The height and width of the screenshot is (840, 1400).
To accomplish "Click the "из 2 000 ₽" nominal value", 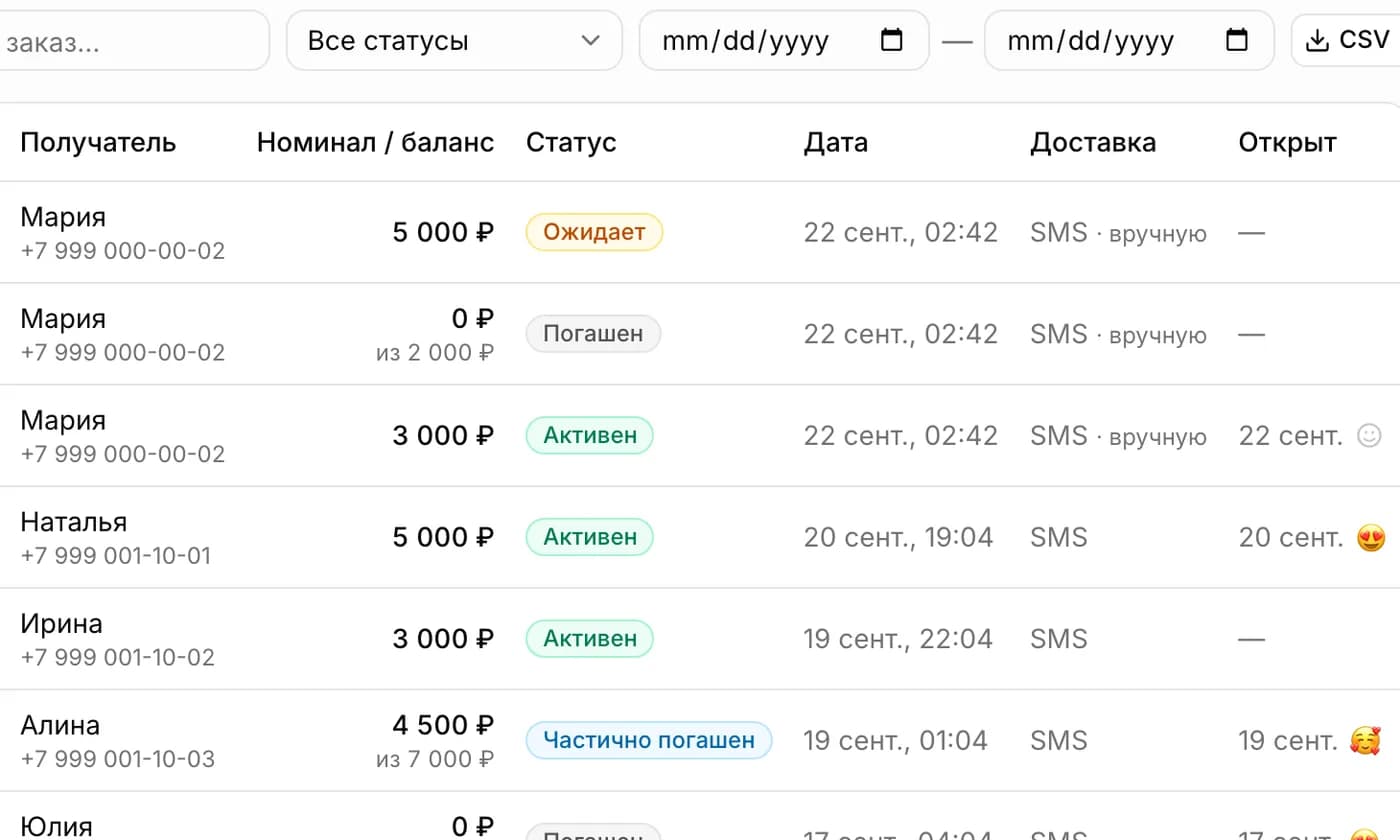I will pos(435,352).
